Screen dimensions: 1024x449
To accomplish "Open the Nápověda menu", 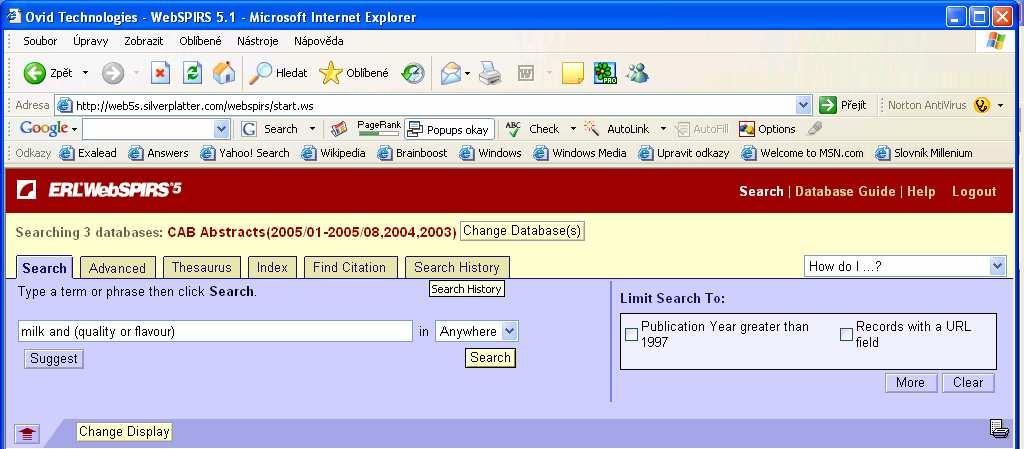I will pos(319,41).
